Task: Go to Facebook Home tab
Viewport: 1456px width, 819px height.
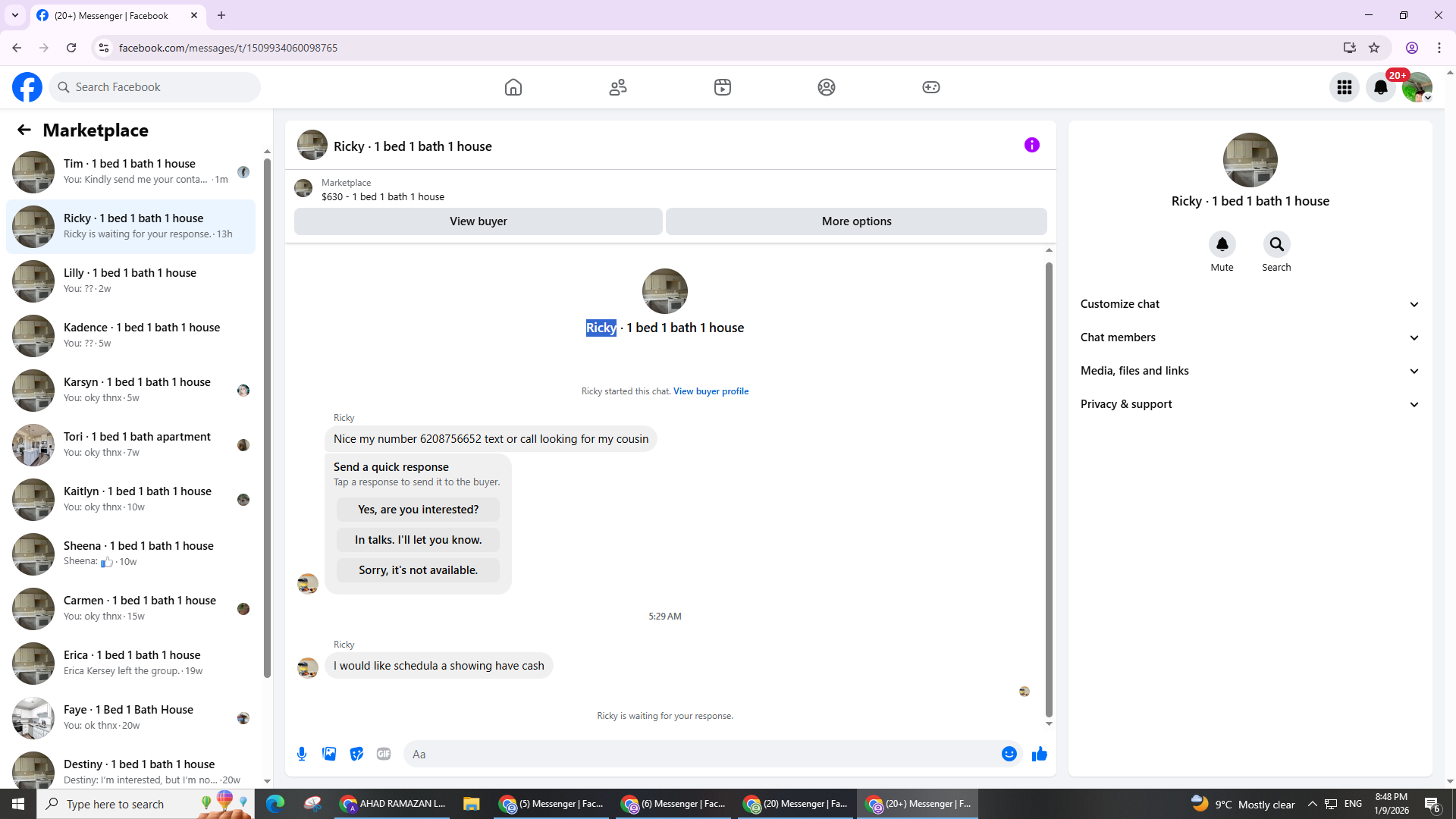Action: point(513,87)
